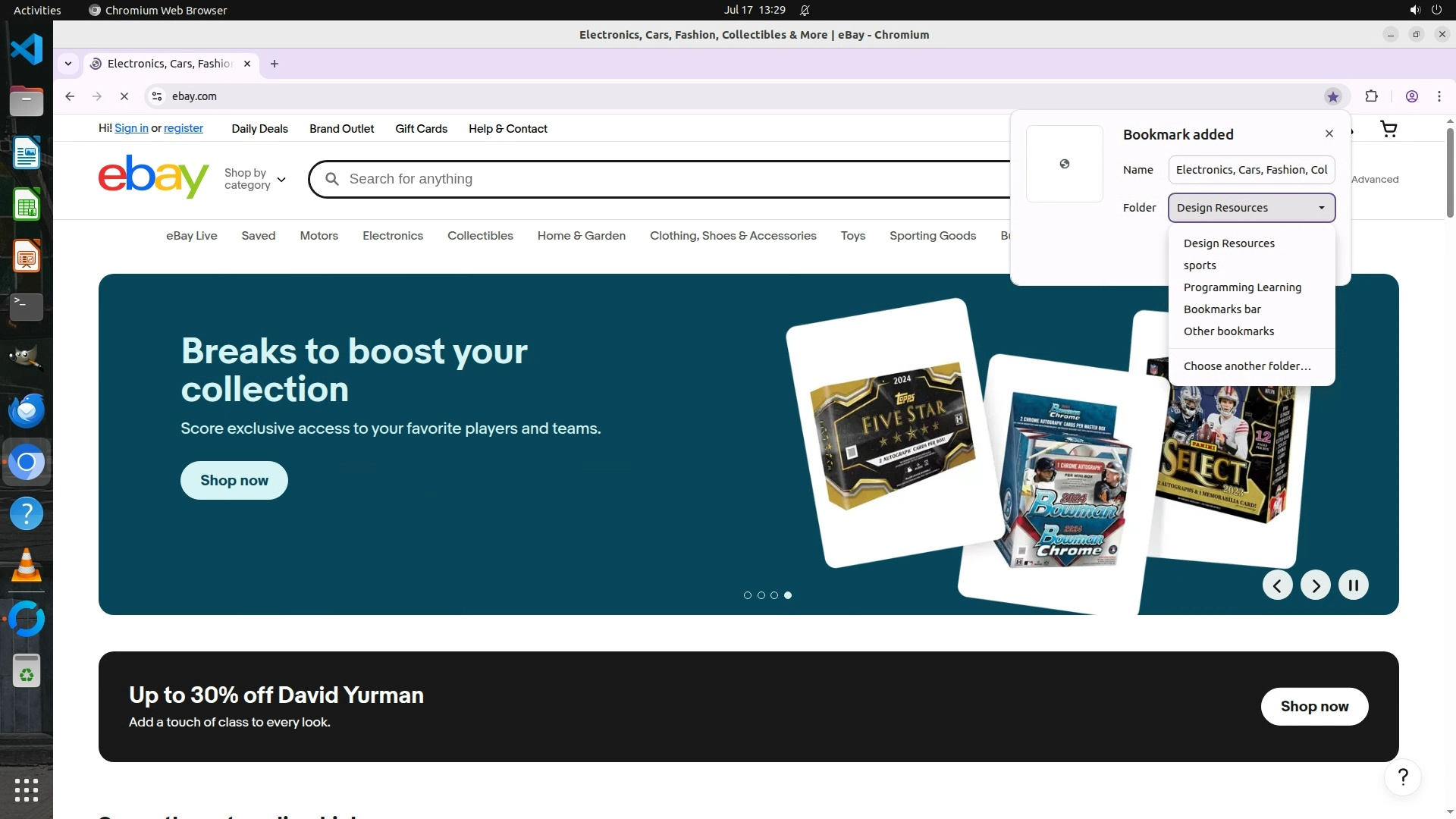The width and height of the screenshot is (1456, 819).
Task: Collapse the Folder dropdown showing Design Resources
Action: pos(1251,208)
